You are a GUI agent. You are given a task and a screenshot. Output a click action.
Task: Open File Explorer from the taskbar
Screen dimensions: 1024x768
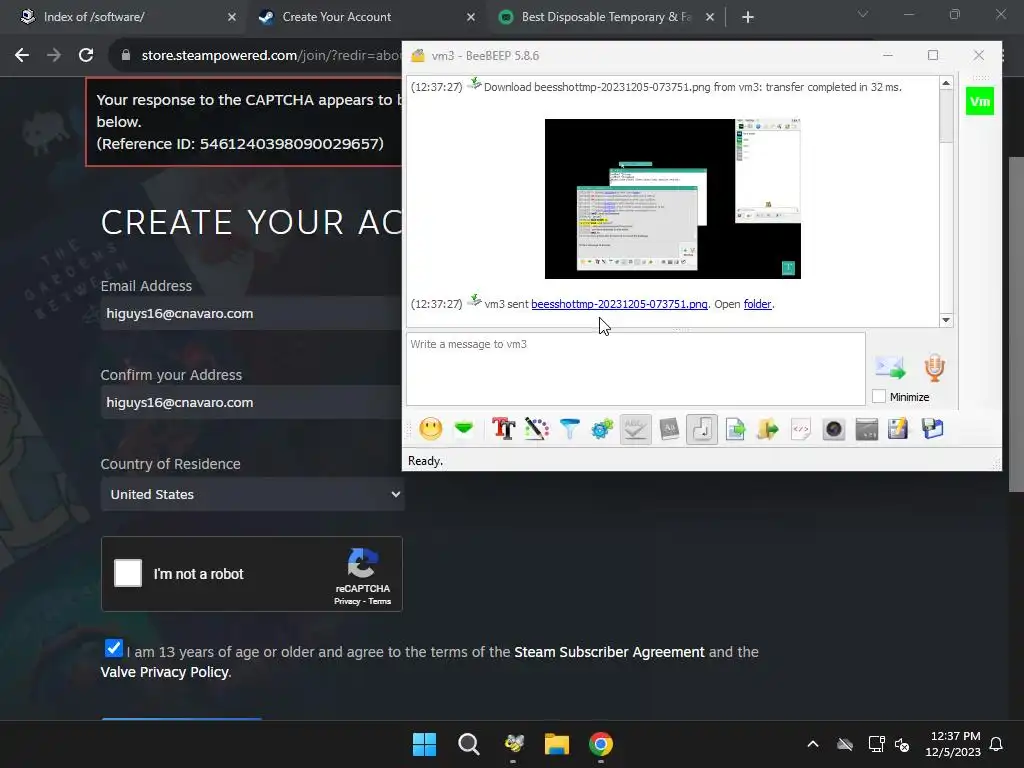[x=557, y=744]
